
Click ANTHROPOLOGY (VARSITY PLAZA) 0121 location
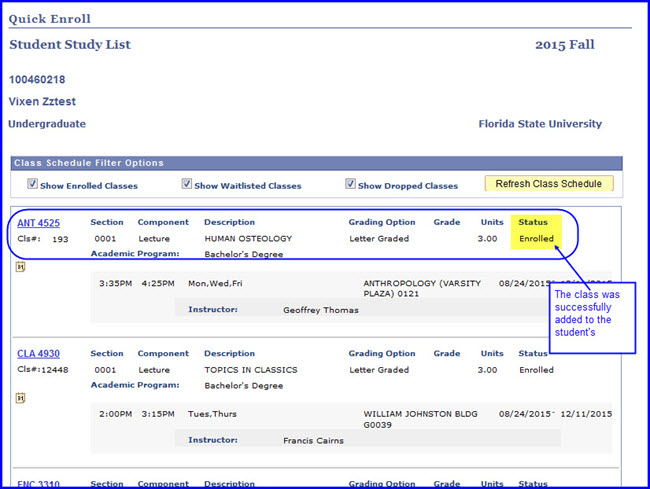[x=422, y=288]
